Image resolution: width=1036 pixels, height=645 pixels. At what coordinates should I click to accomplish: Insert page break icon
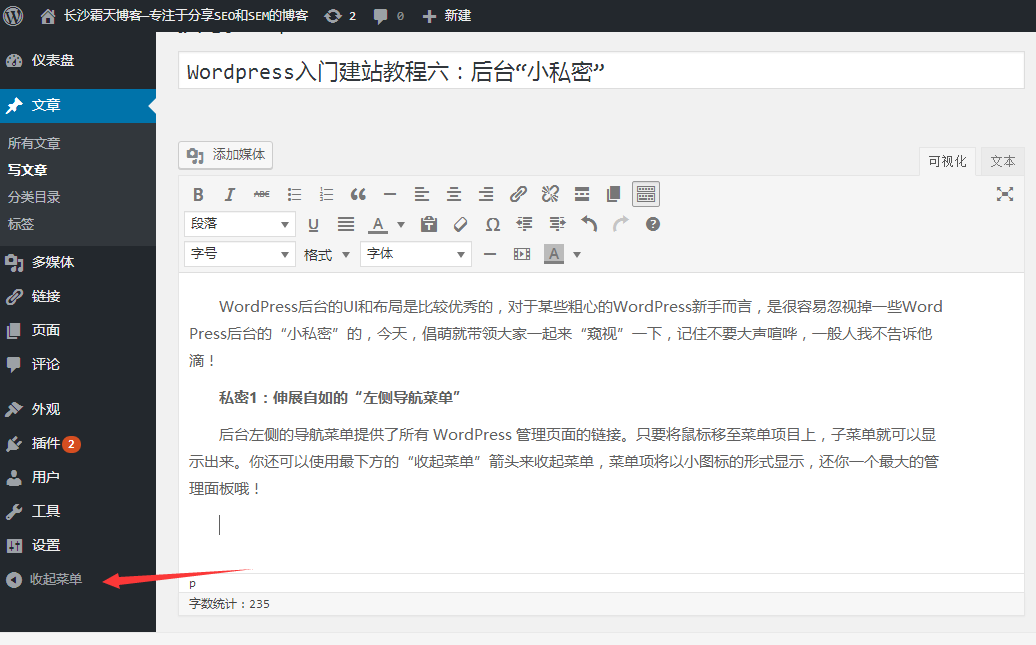[x=614, y=194]
